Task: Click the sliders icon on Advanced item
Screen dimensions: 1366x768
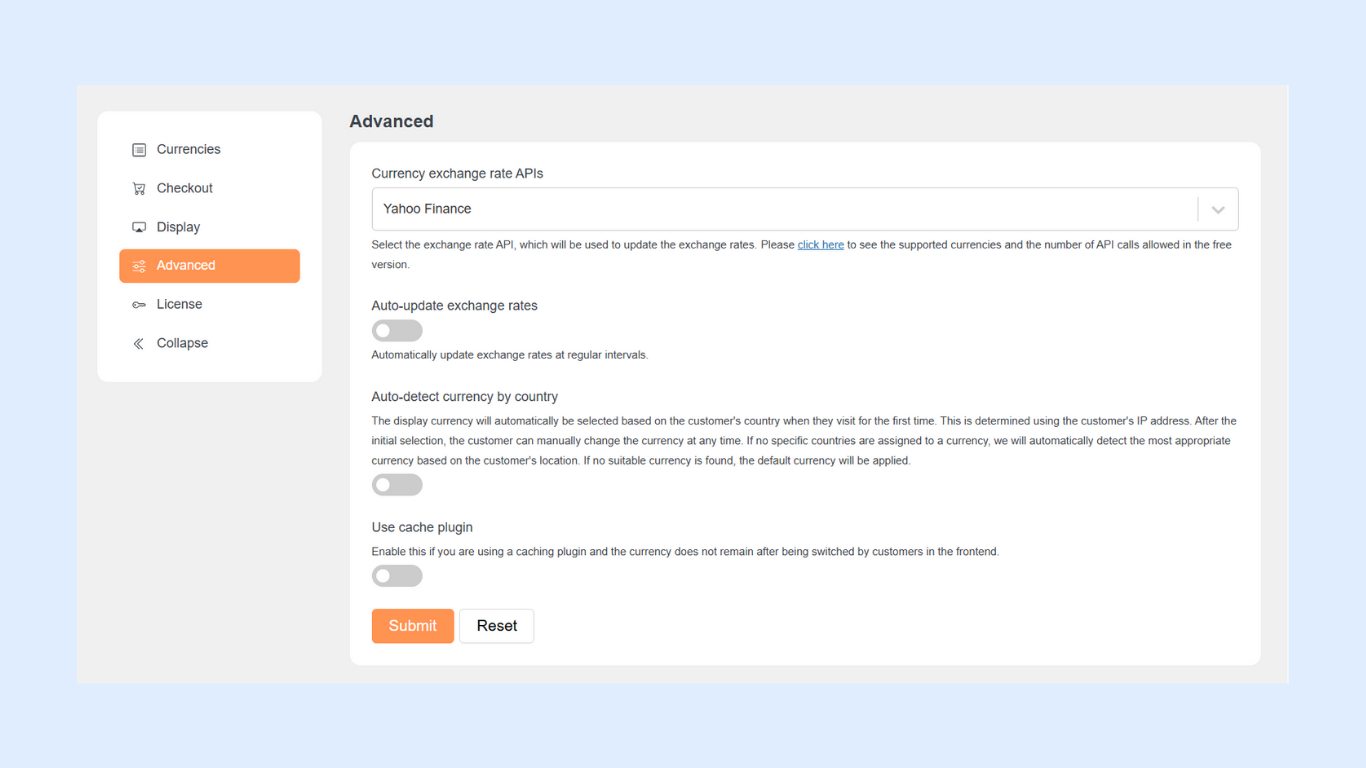Action: 139,266
